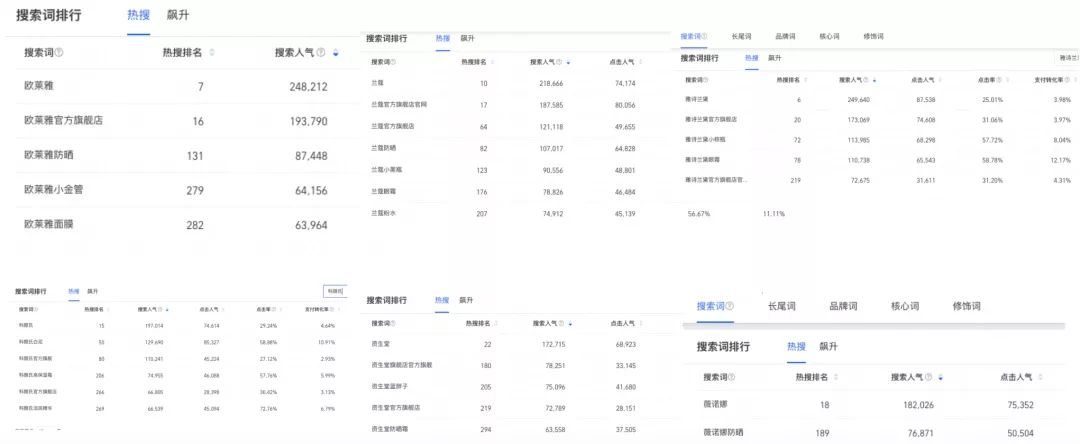Viewport: 1080px width, 444px height.
Task: Click 搜索词 column help icon in 雅诗兰黛 panel
Action: (x=703, y=80)
